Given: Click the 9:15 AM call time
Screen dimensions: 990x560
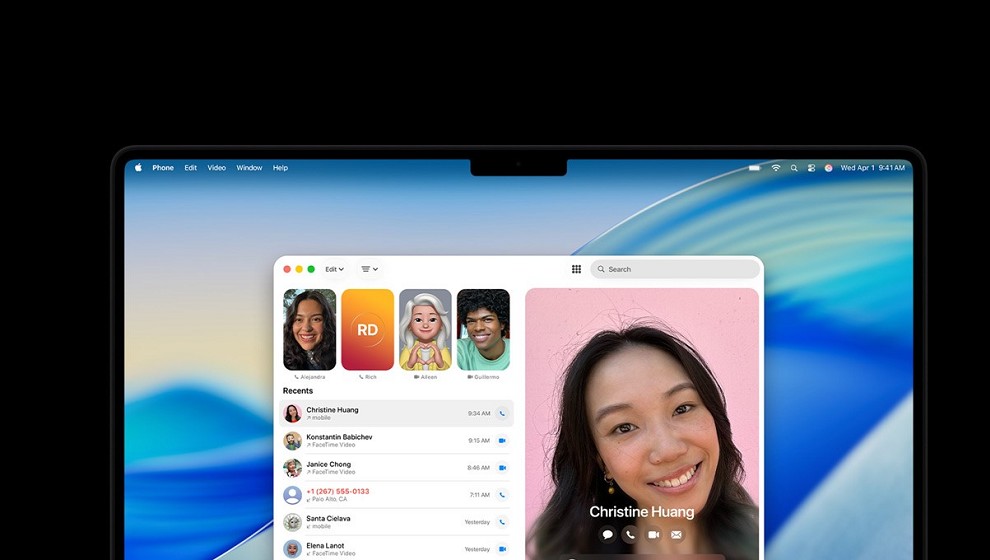Looking at the screenshot, I should [x=479, y=441].
